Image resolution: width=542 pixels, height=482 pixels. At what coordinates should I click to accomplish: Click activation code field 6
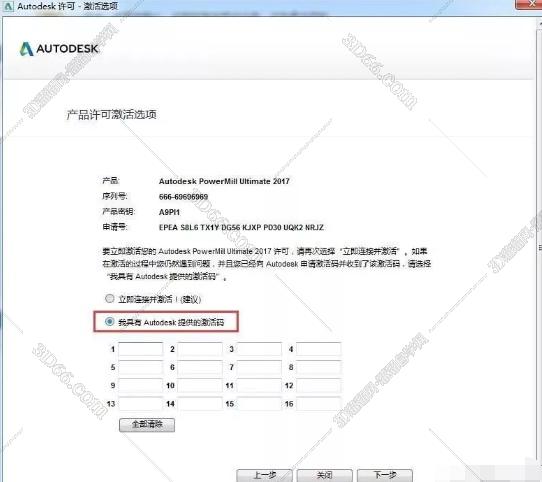(x=200, y=367)
